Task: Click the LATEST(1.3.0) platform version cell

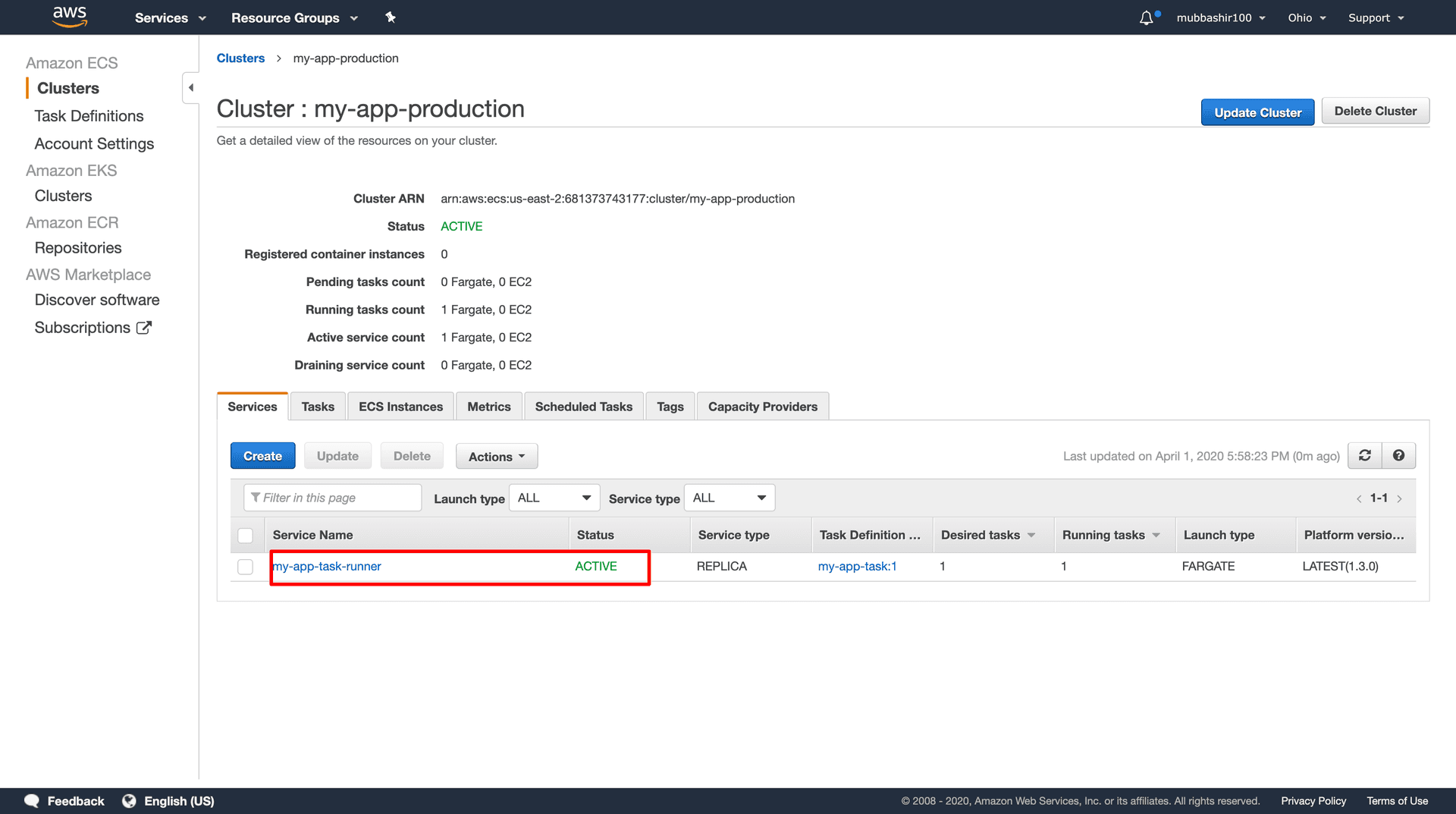Action: click(x=1340, y=567)
